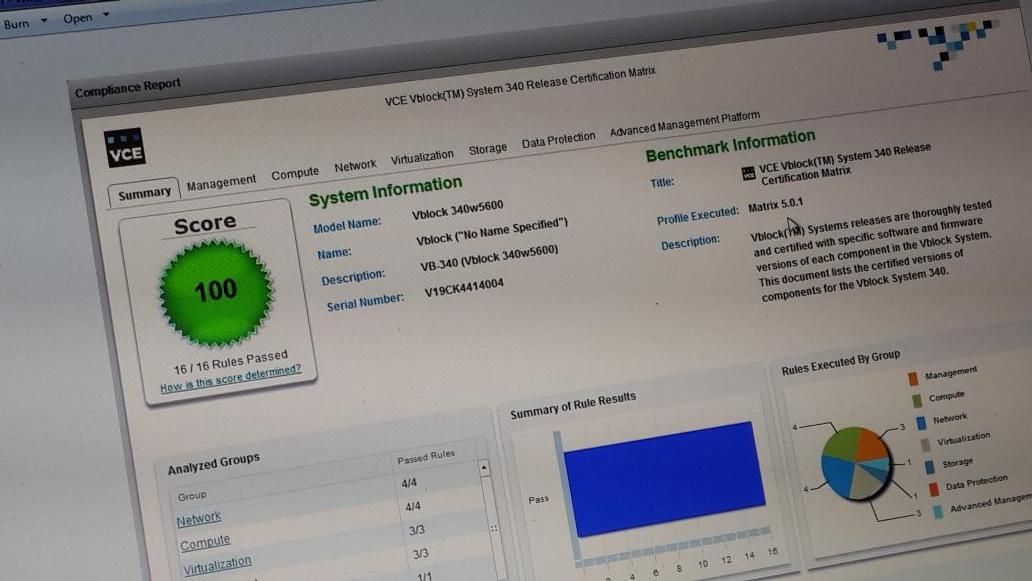The image size is (1032, 581).
Task: Select the Summary tab
Action: coord(144,193)
